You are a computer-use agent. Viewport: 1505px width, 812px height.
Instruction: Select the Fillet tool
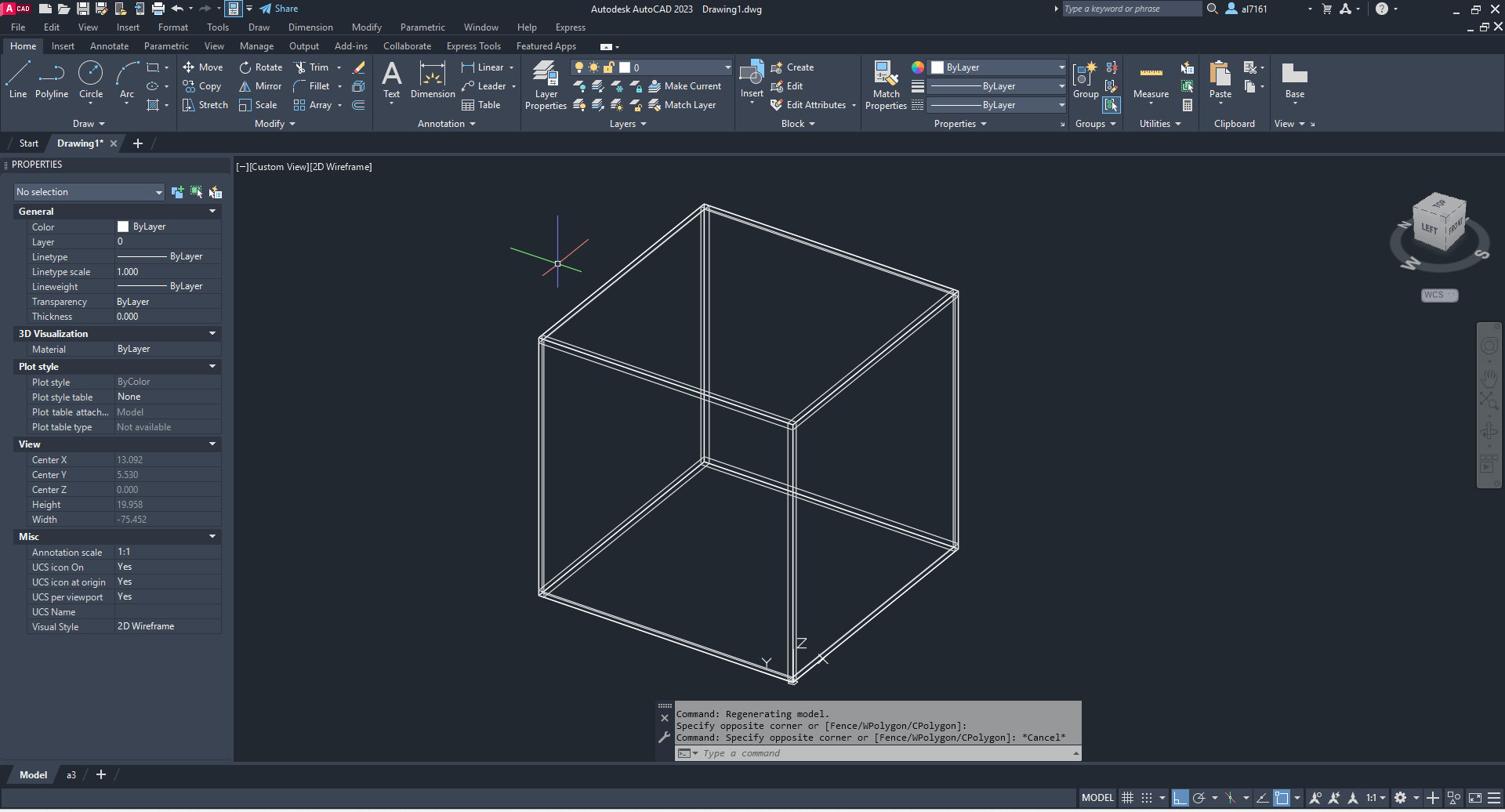coord(312,86)
